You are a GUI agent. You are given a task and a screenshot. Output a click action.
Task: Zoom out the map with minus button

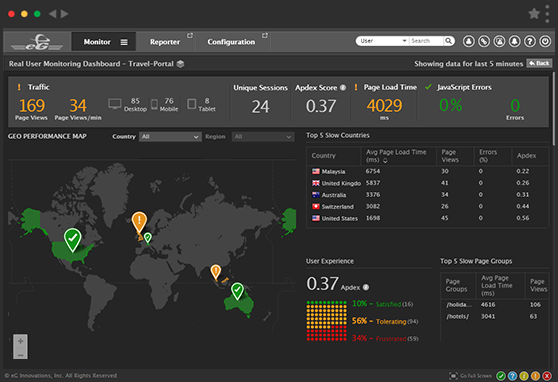click(x=20, y=355)
